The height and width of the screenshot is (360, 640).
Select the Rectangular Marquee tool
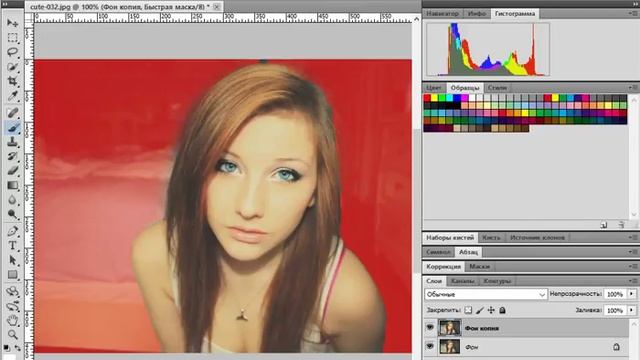point(12,38)
